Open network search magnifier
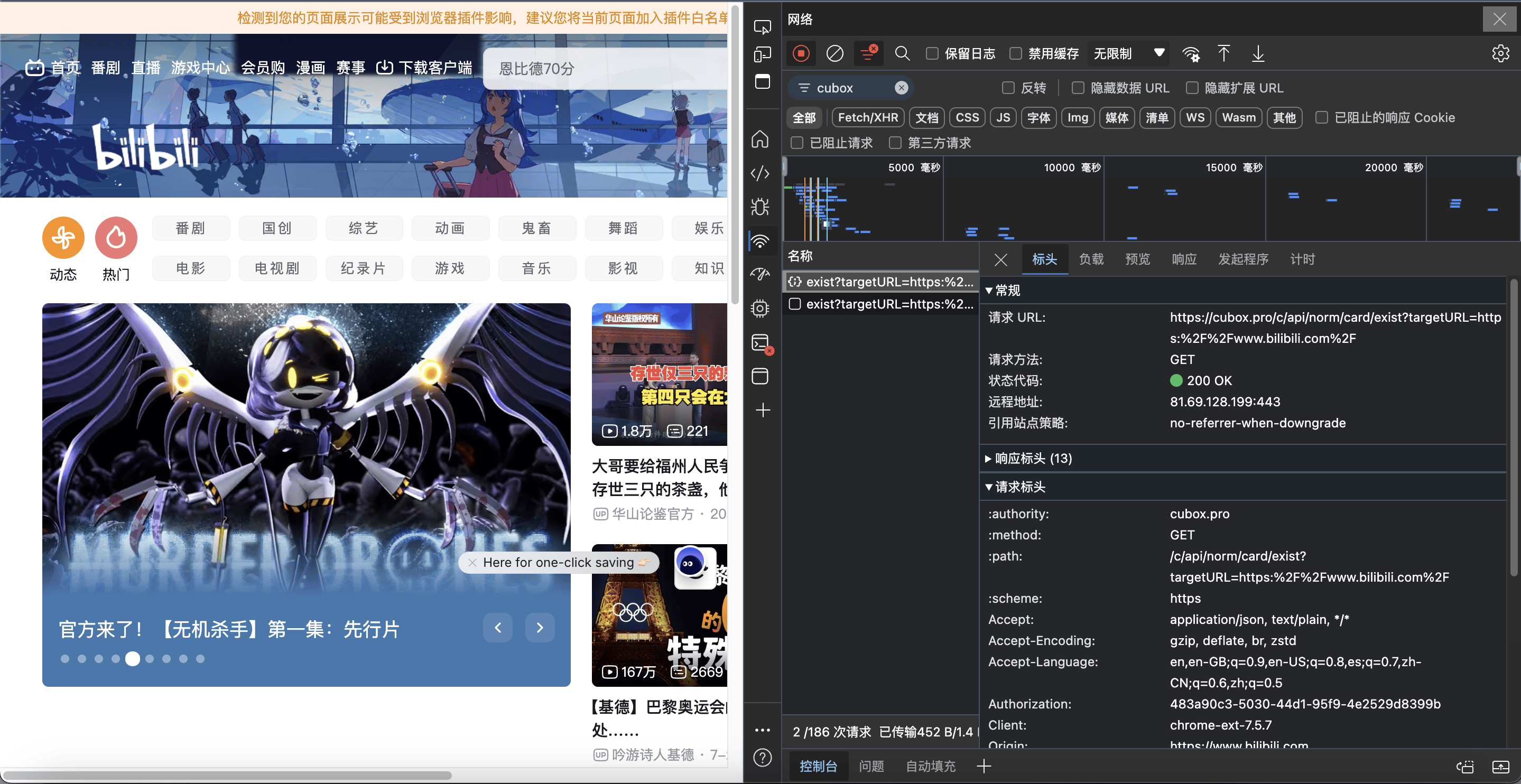The width and height of the screenshot is (1521, 784). point(902,54)
